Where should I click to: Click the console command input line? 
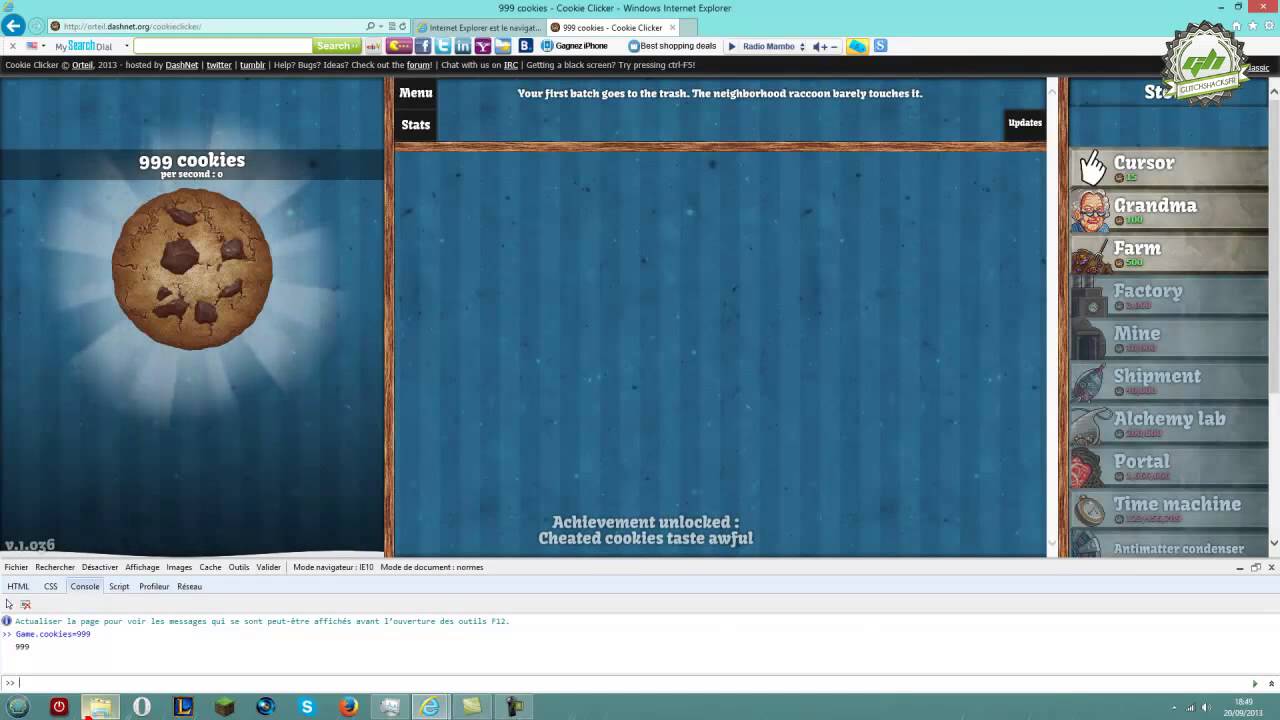[630, 683]
